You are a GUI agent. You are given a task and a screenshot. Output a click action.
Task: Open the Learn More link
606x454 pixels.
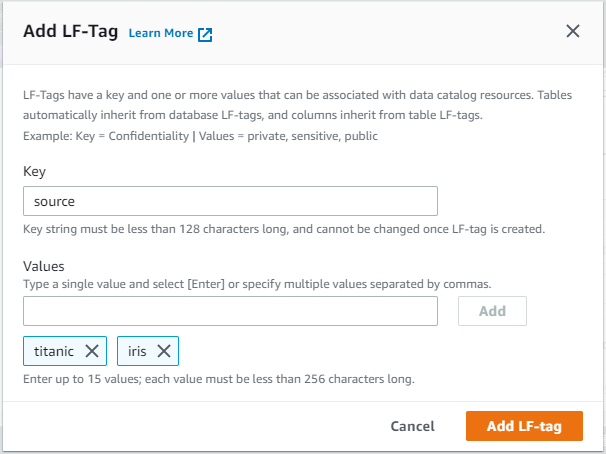[x=161, y=33]
